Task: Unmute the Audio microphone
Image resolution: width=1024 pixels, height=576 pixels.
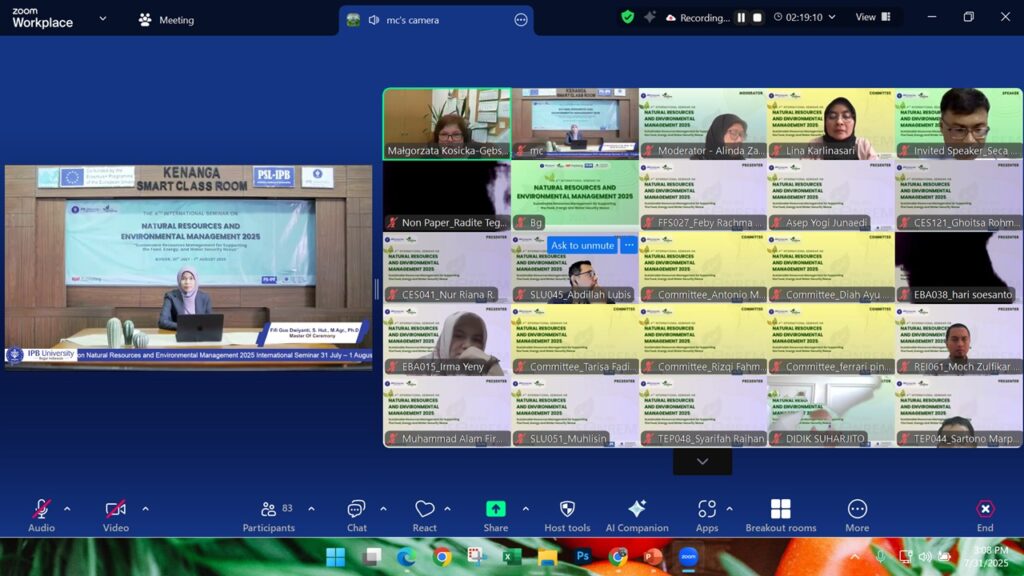Action: 41,510
